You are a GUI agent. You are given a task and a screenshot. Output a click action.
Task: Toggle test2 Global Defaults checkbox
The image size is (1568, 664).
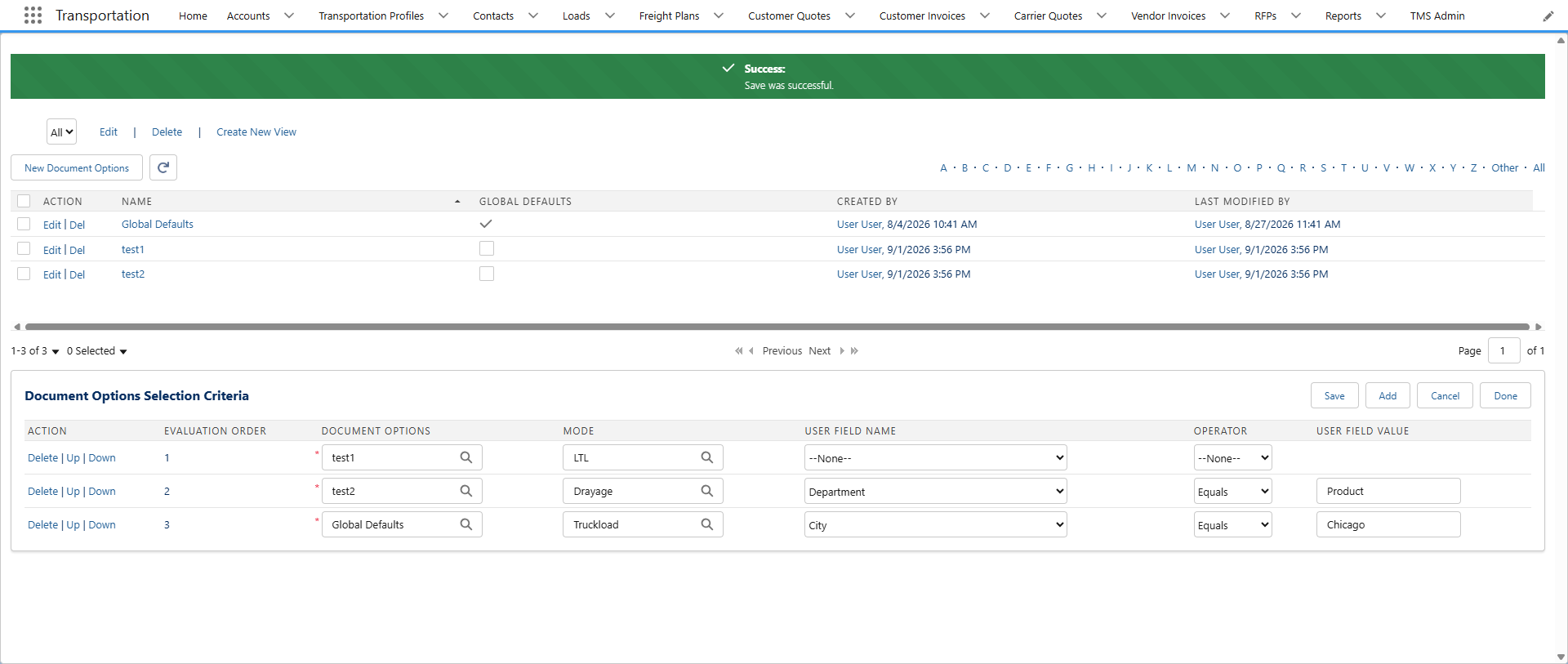tap(487, 274)
